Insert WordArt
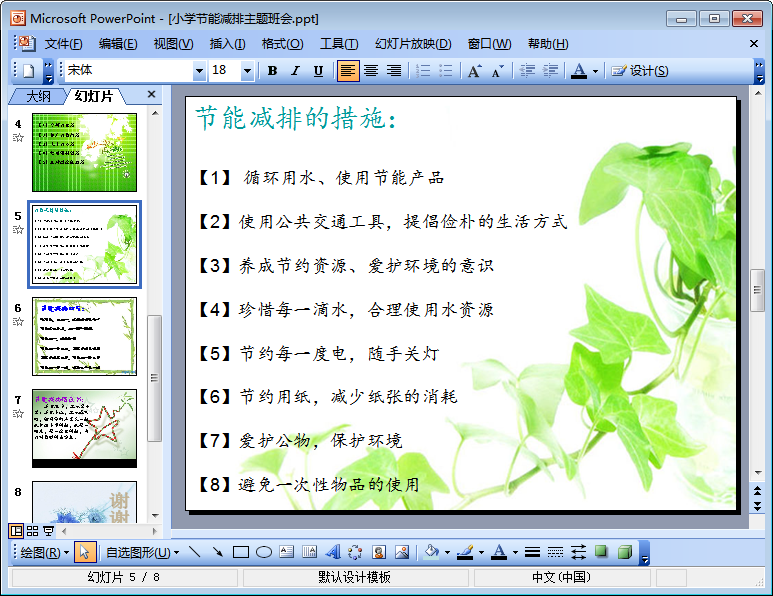 tap(333, 552)
